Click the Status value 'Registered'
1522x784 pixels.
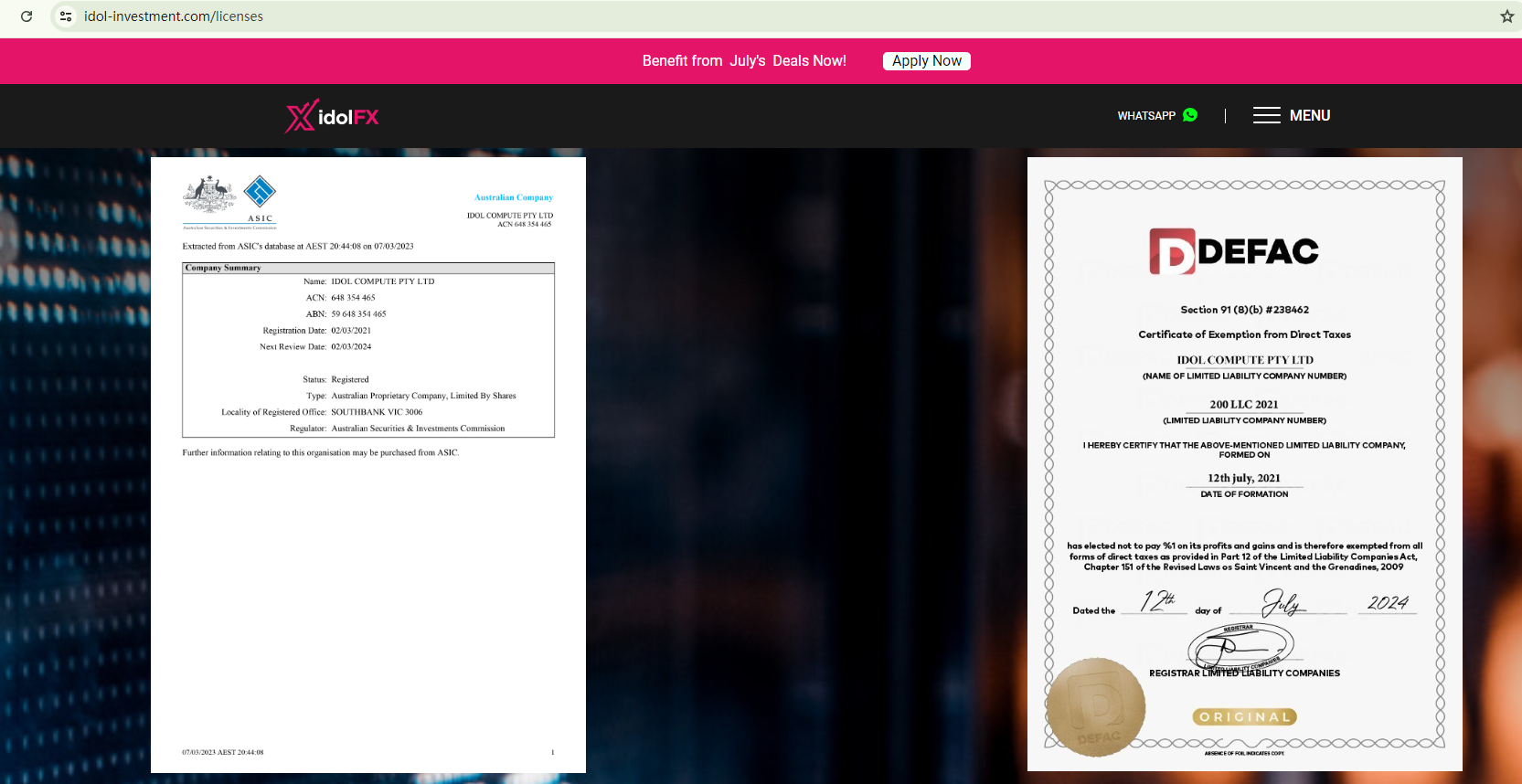tap(350, 380)
